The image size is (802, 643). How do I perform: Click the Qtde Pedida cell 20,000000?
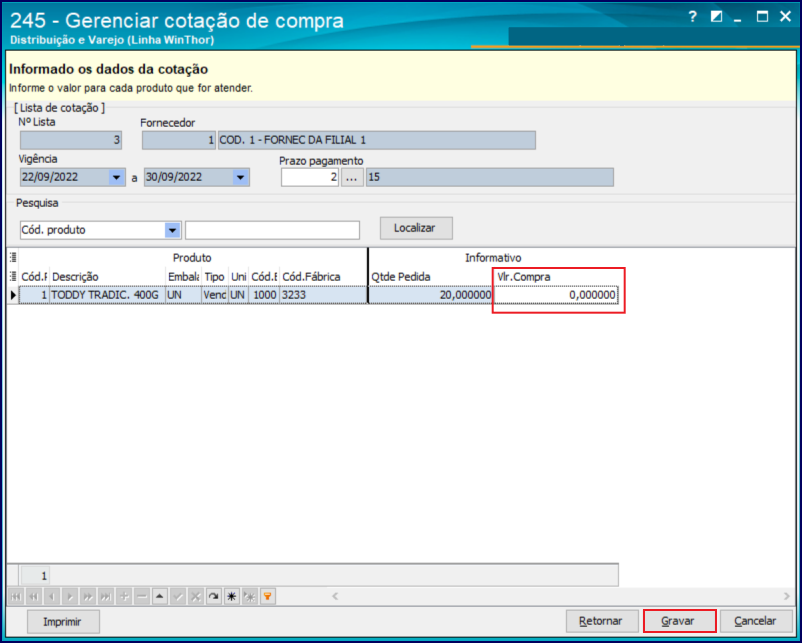point(430,295)
